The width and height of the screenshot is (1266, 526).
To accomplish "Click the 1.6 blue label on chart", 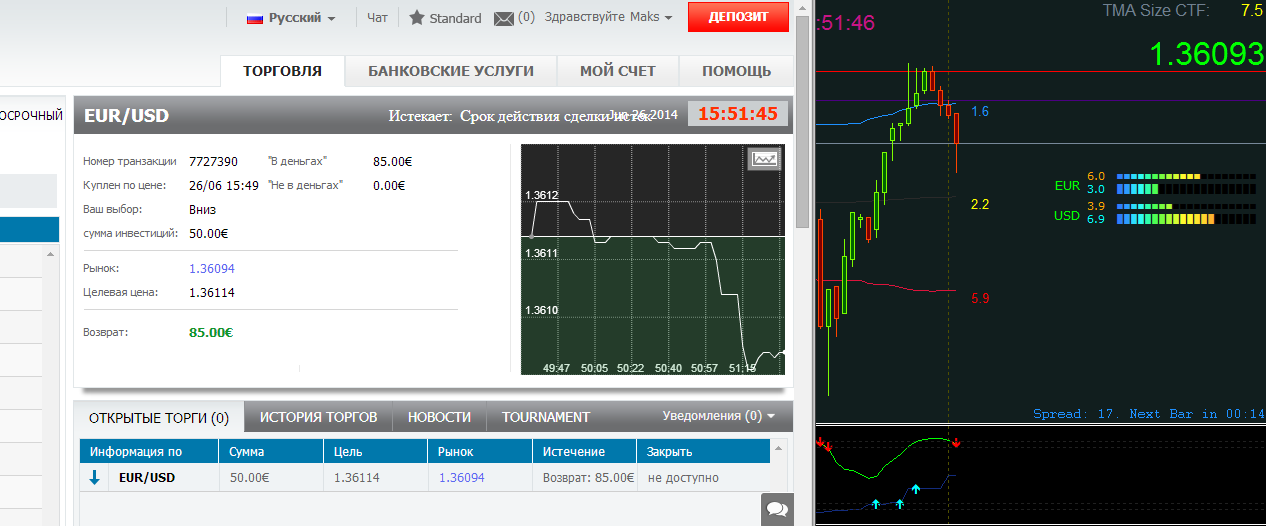I will pos(980,111).
